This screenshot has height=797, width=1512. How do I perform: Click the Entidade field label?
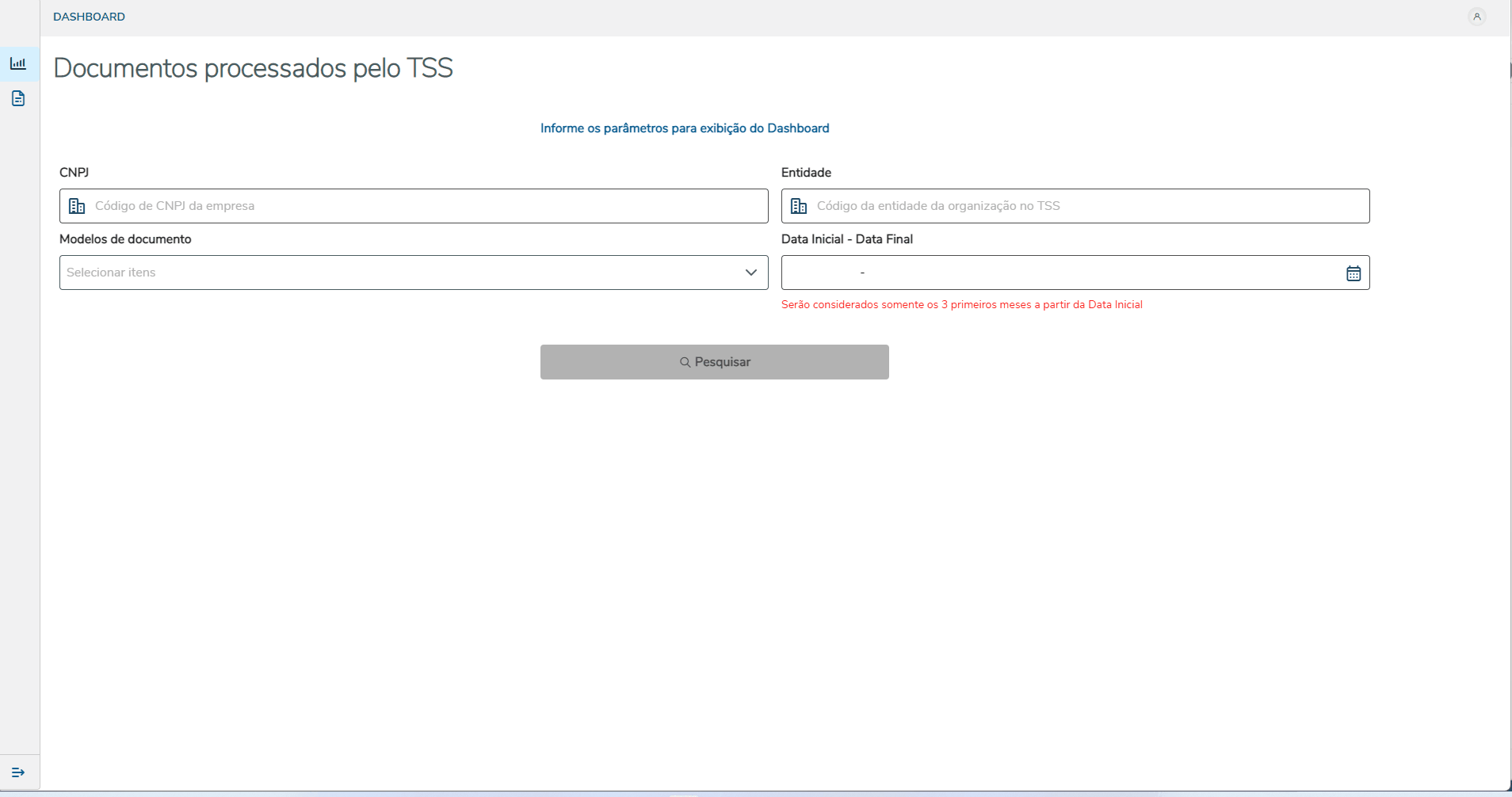806,173
